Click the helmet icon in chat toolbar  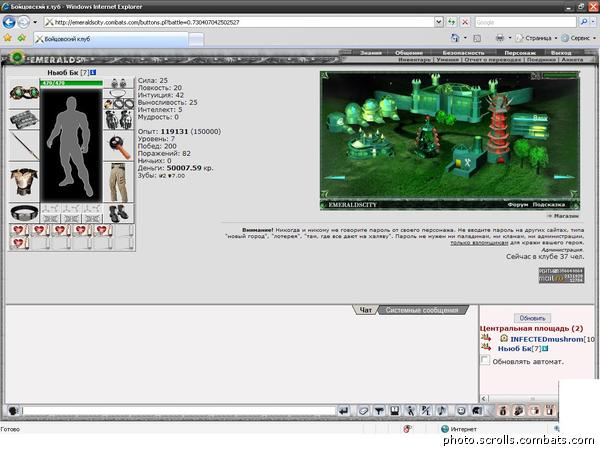coord(477,411)
